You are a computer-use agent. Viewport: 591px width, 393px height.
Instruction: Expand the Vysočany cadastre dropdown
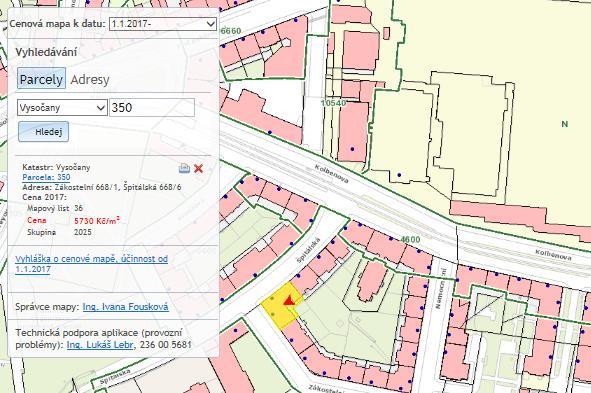62,108
